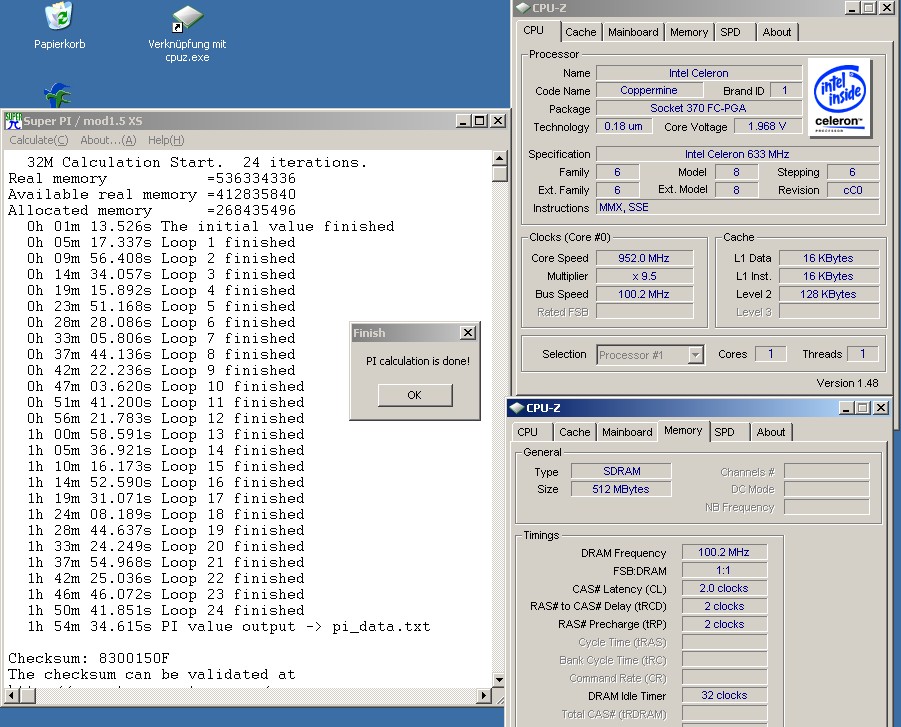This screenshot has height=727, width=901.
Task: Click the lower CPU-Z window title icon
Action: coord(516,407)
